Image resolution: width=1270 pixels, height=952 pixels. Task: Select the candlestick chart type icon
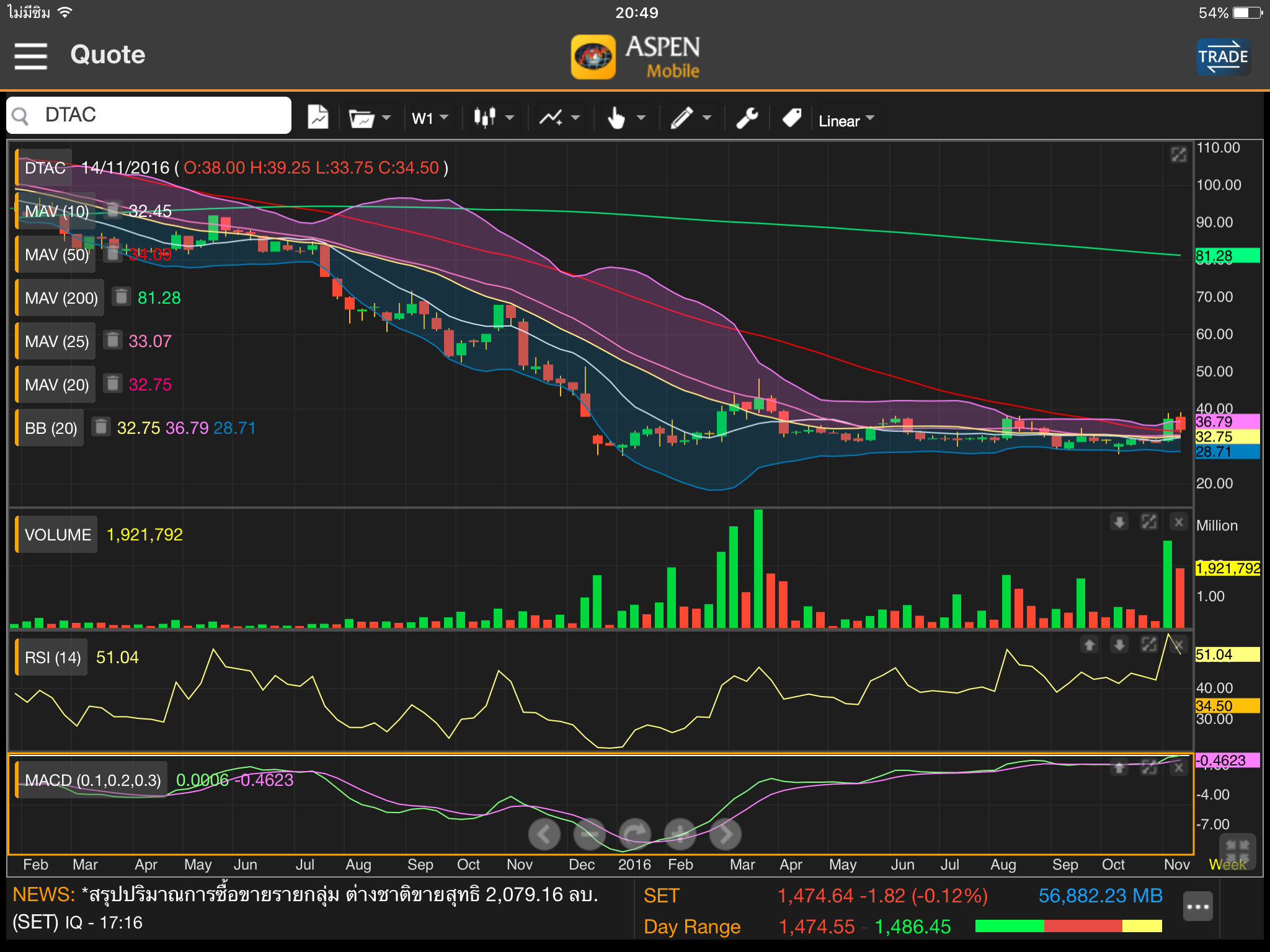pyautogui.click(x=485, y=117)
